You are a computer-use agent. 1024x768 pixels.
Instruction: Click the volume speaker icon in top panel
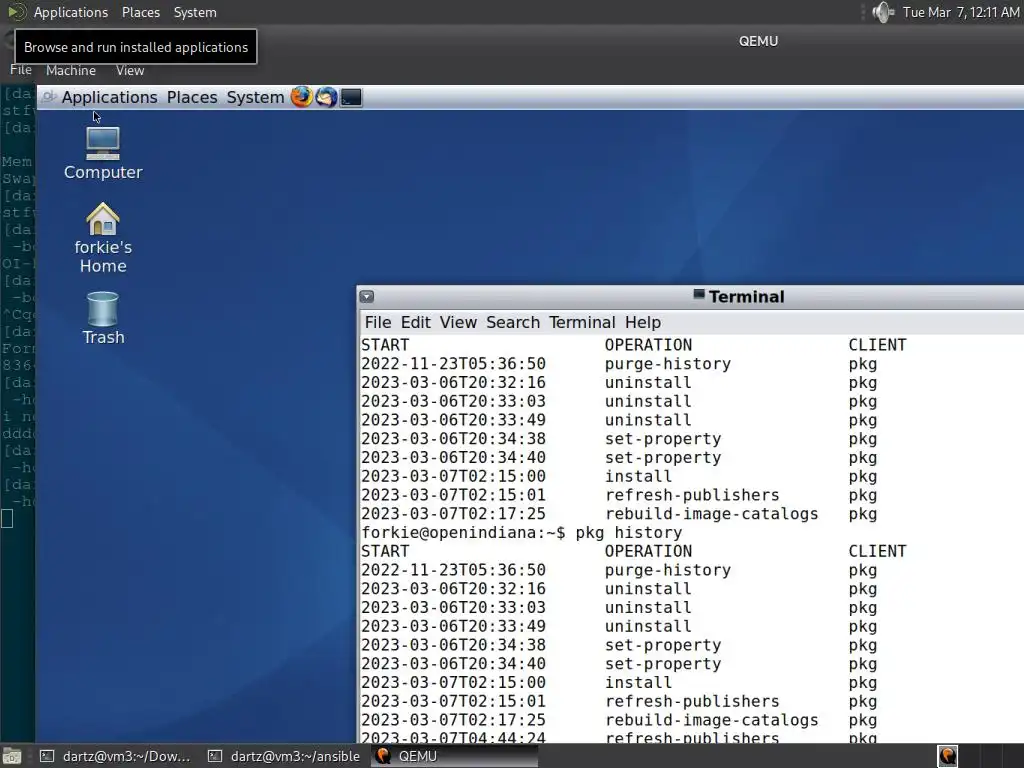click(x=882, y=12)
